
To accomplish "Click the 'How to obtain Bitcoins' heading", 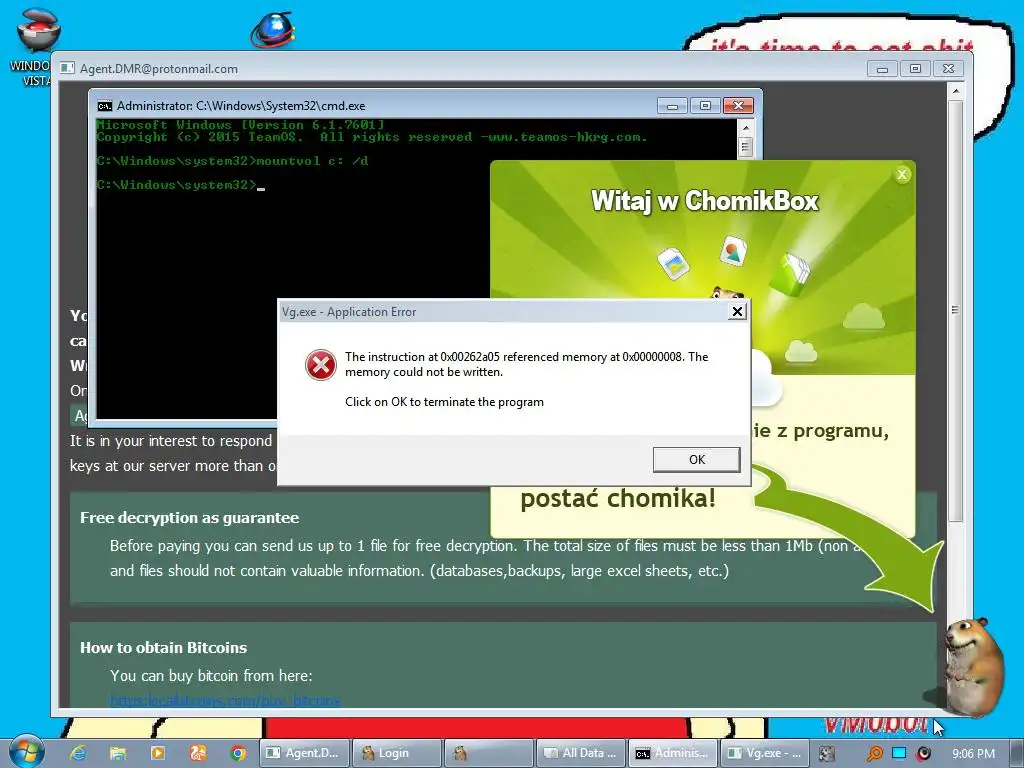I will coord(163,647).
